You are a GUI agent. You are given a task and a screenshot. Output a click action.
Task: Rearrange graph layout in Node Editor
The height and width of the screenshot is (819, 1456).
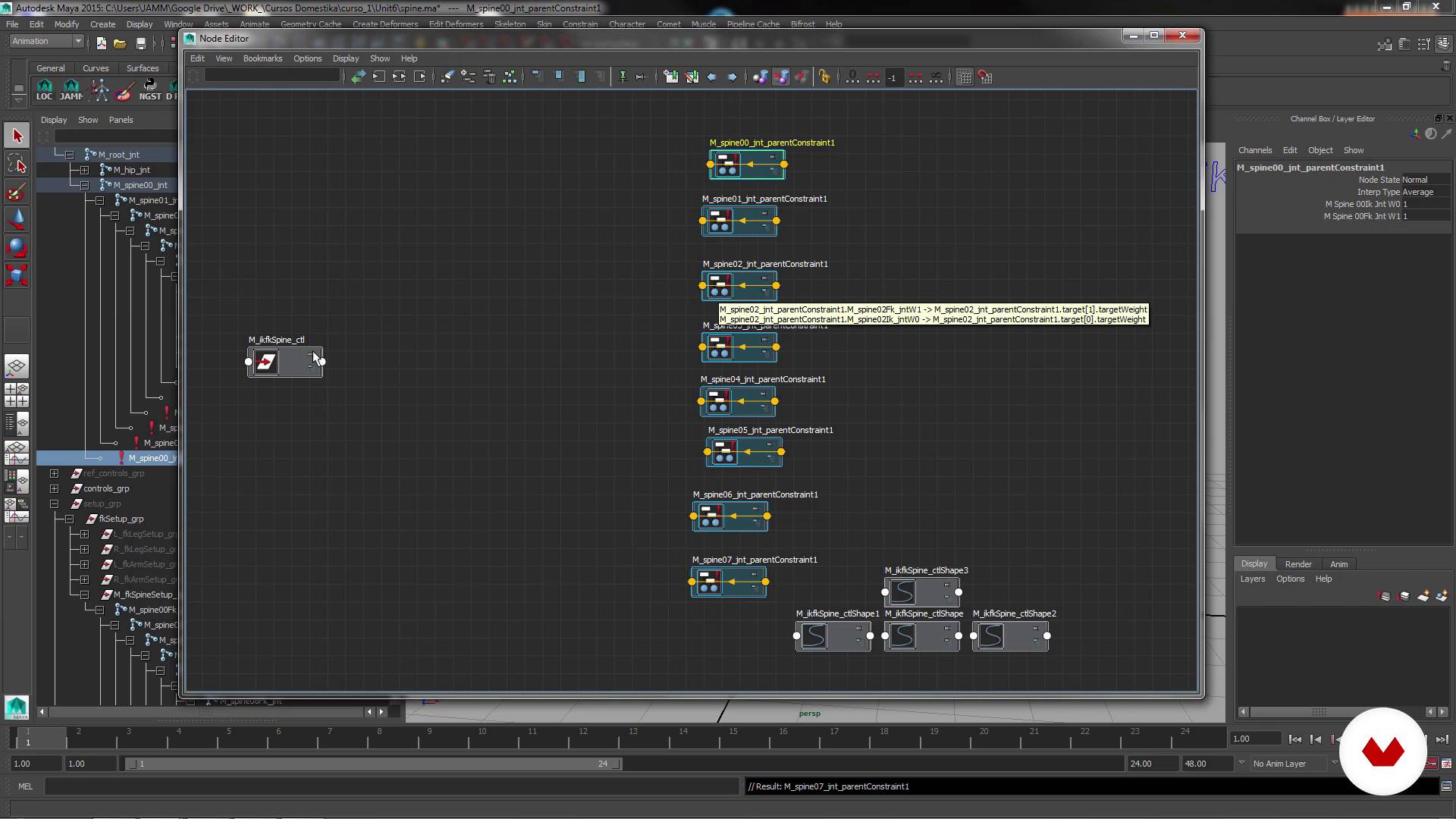[x=510, y=77]
